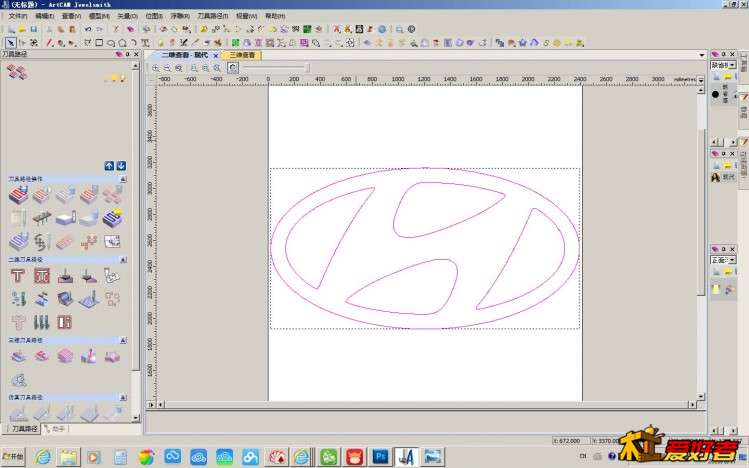
Task: Click the Undo arrow icon
Action: click(x=88, y=29)
